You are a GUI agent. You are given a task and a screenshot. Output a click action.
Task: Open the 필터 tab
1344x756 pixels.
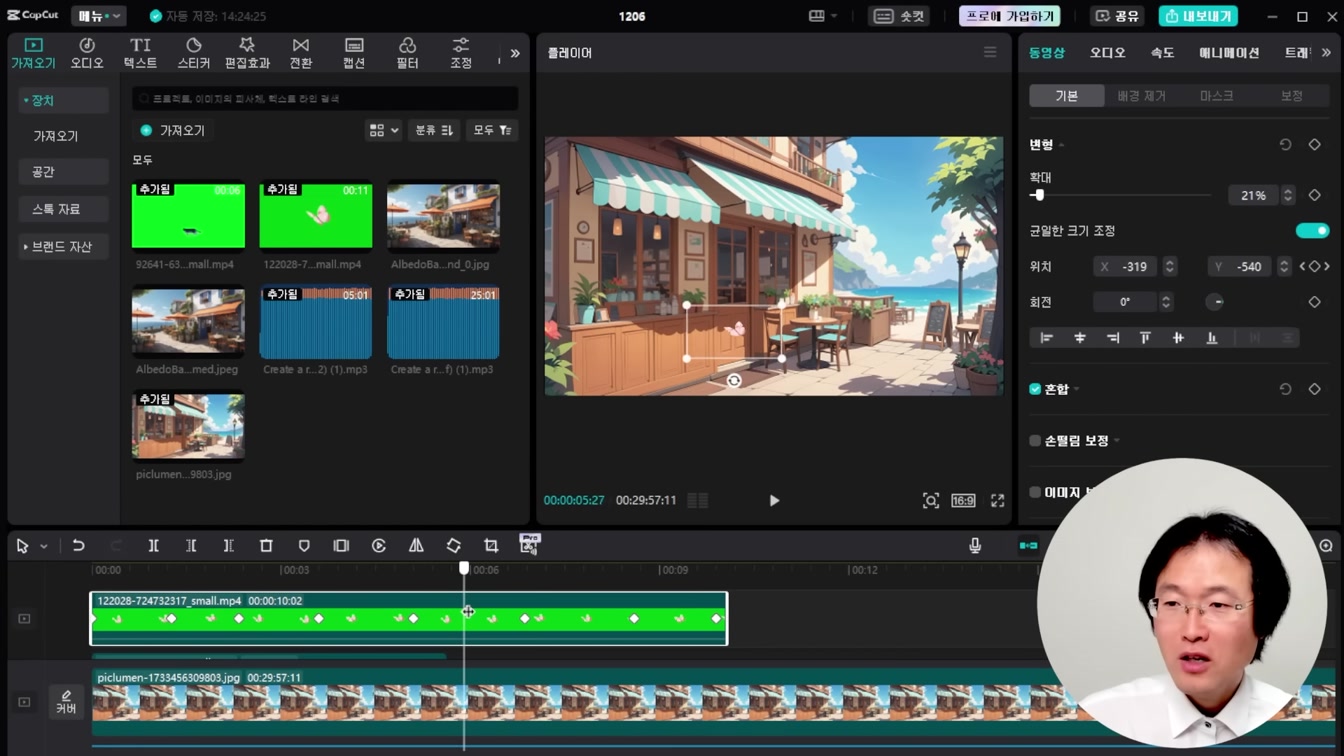click(407, 53)
